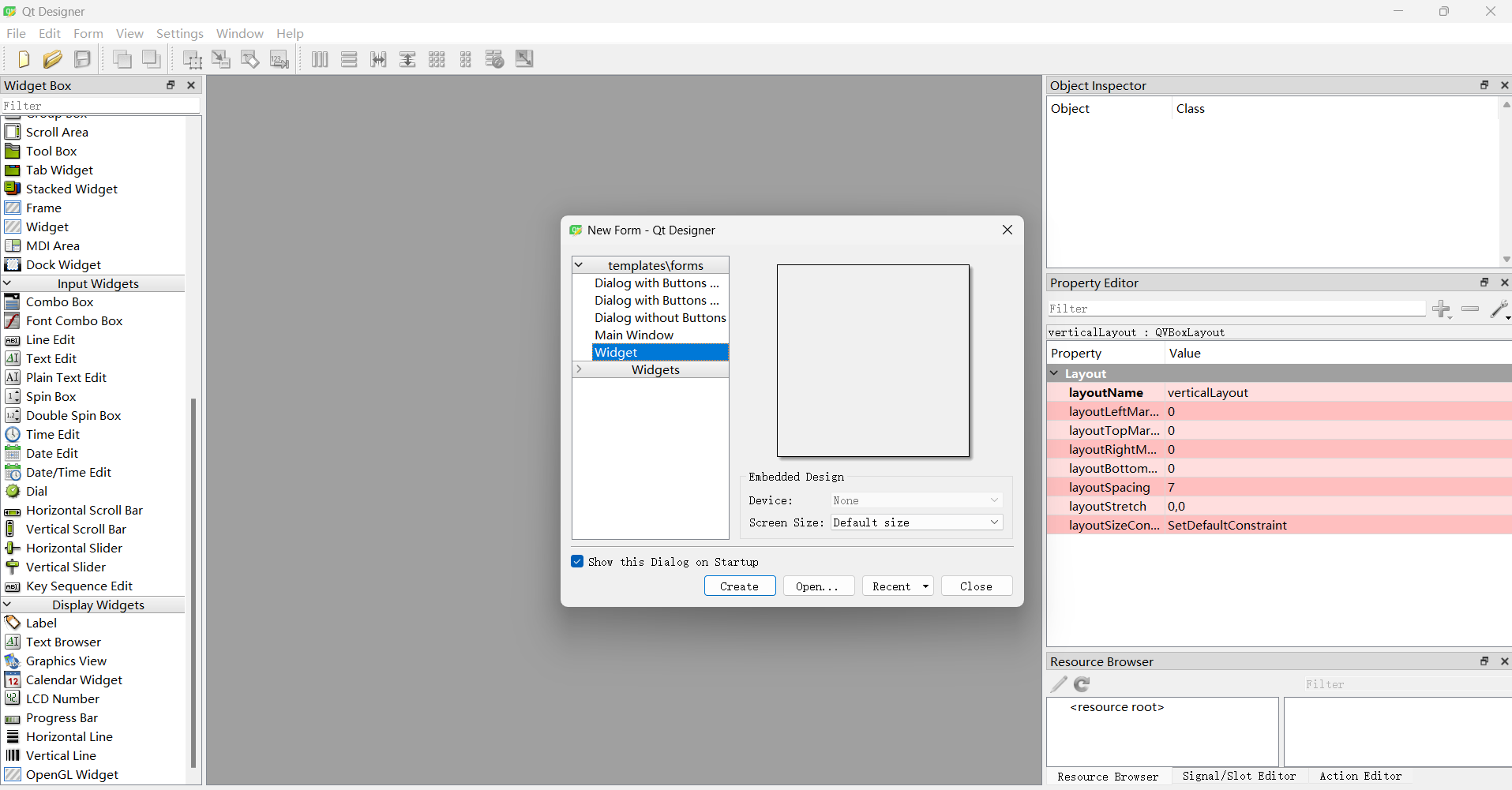1512x790 pixels.
Task: Click the New form toolbar icon
Action: [x=23, y=59]
